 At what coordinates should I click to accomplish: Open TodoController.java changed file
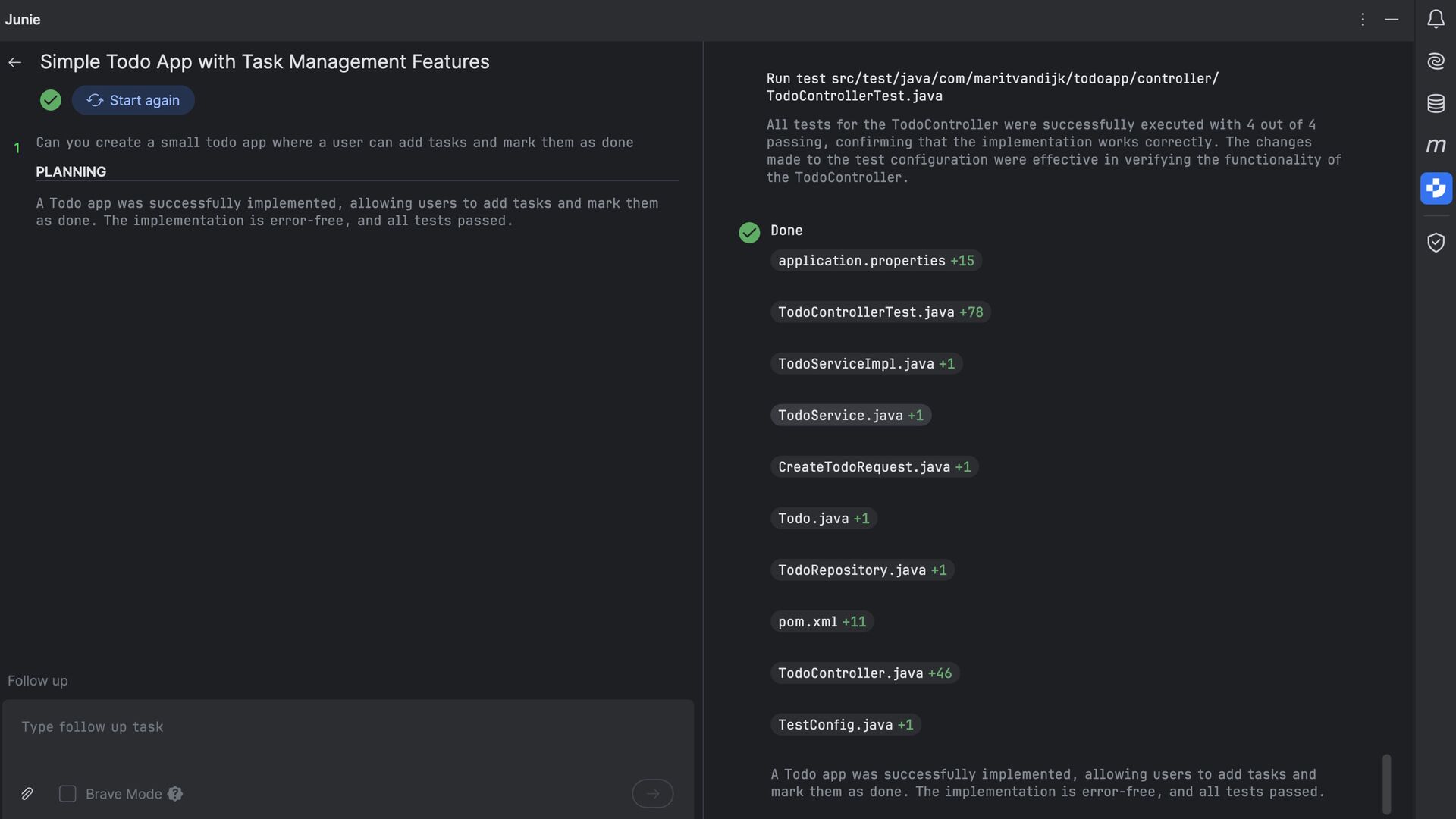click(x=850, y=673)
